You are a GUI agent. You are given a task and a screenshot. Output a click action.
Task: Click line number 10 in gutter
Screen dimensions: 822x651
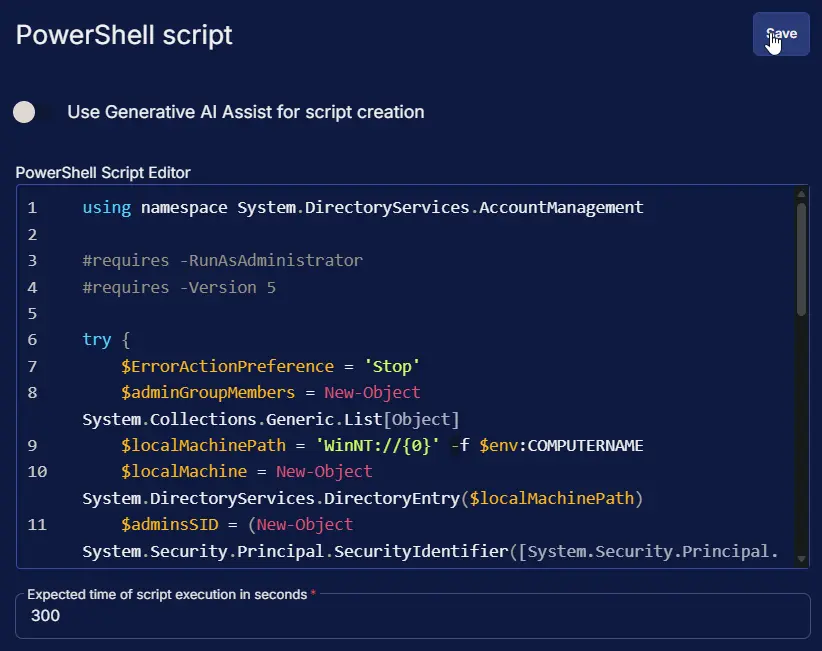coord(36,471)
